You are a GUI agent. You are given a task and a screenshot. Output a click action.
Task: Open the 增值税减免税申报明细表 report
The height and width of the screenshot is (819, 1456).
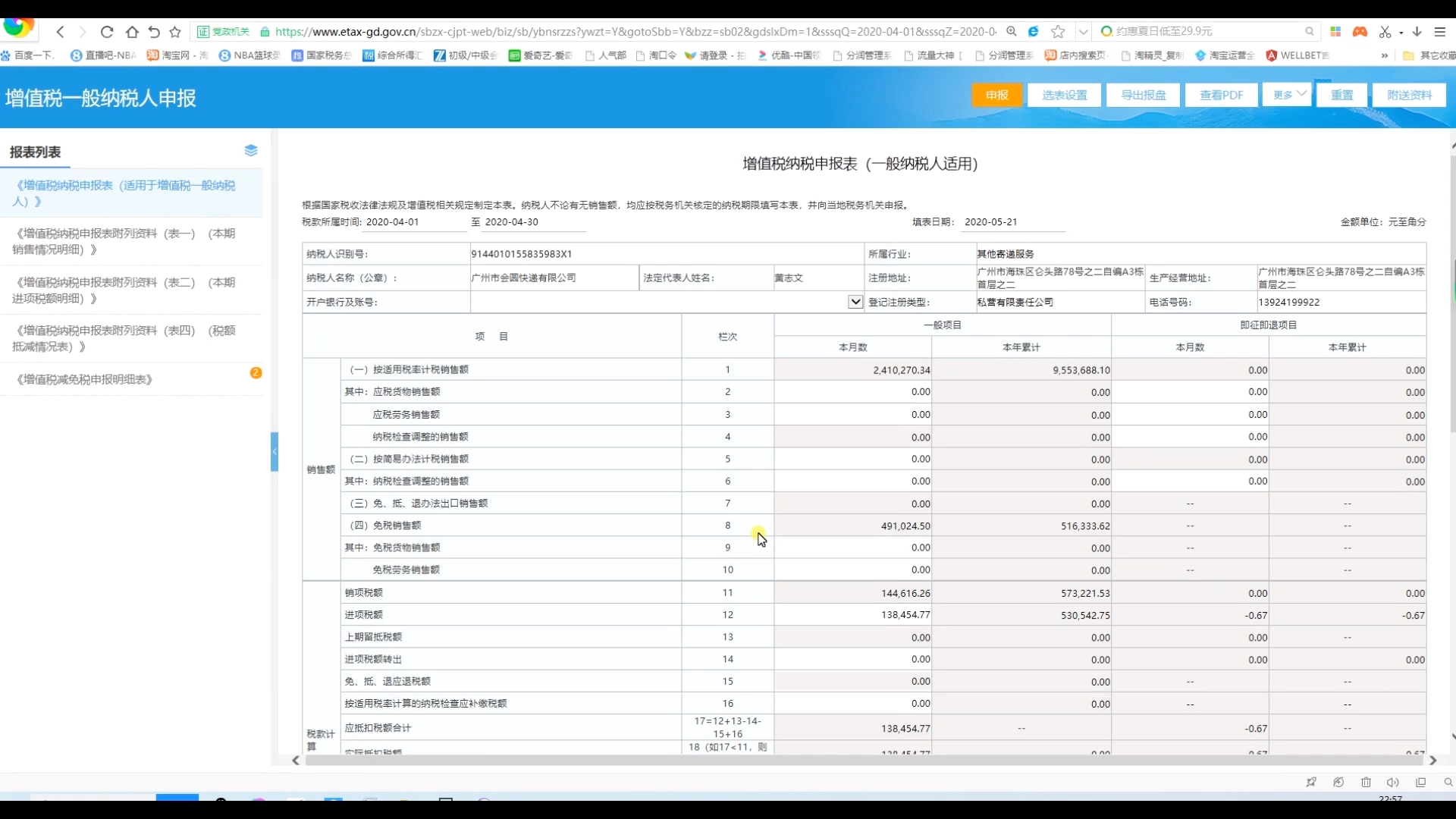pos(85,379)
